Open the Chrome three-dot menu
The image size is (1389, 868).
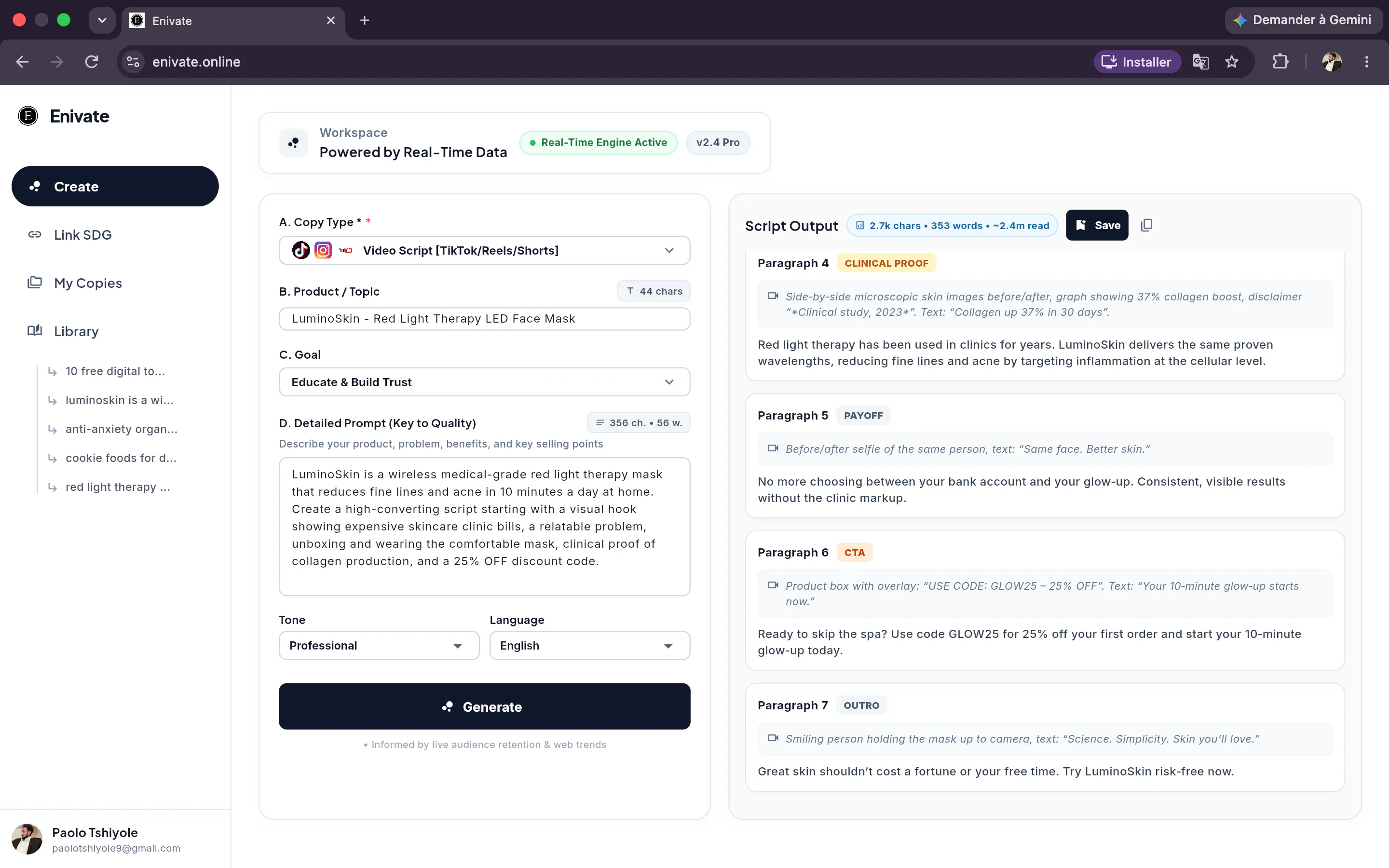click(x=1367, y=62)
